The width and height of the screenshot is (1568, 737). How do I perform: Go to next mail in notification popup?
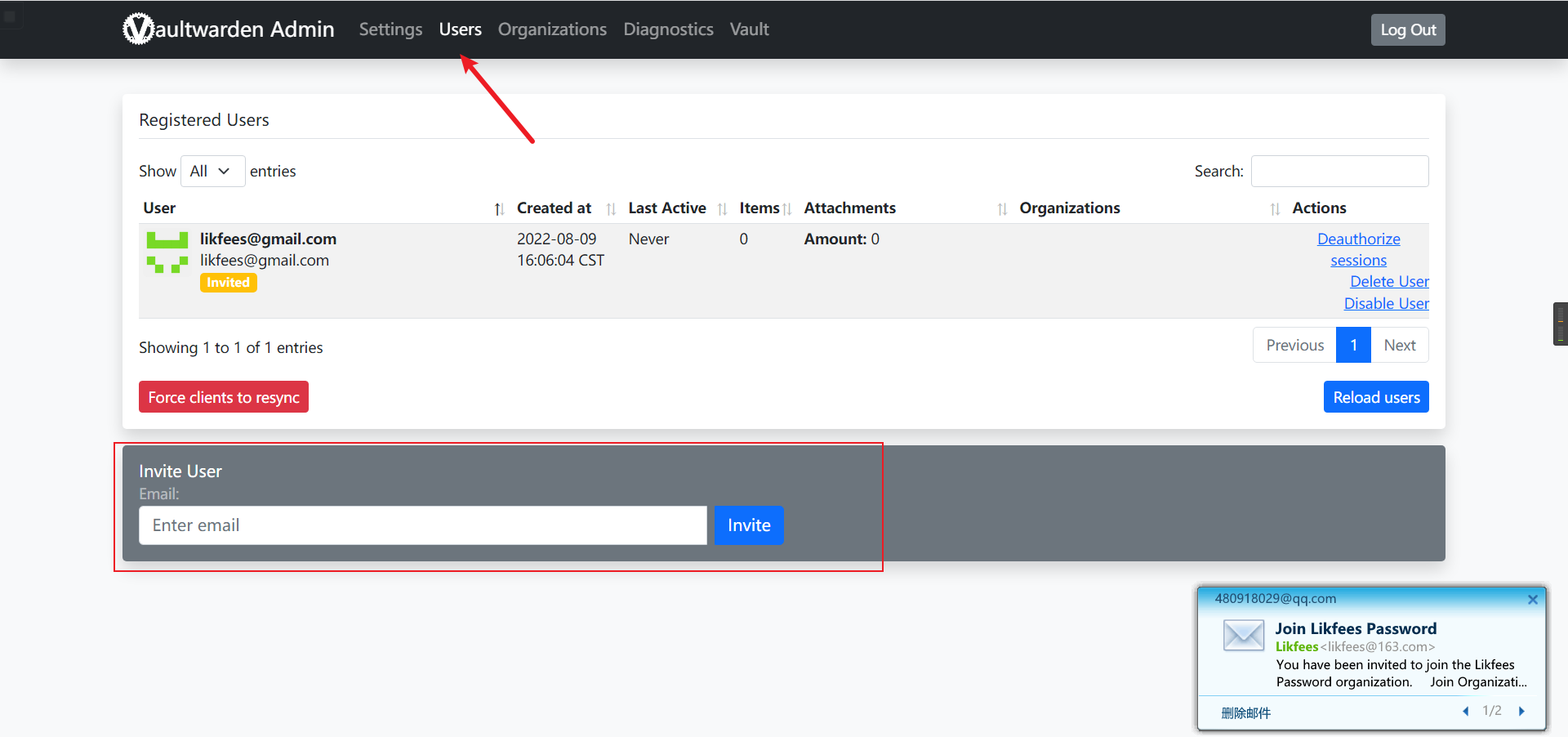click(x=1521, y=711)
